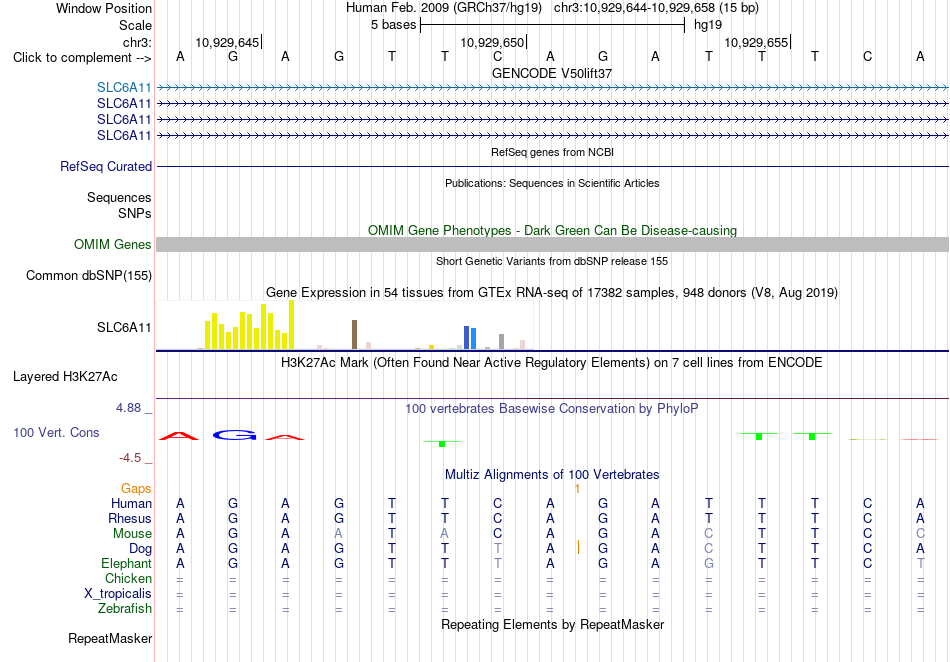Open '100 vertebrates Basewise Conservation by PhyloP' title

point(552,409)
